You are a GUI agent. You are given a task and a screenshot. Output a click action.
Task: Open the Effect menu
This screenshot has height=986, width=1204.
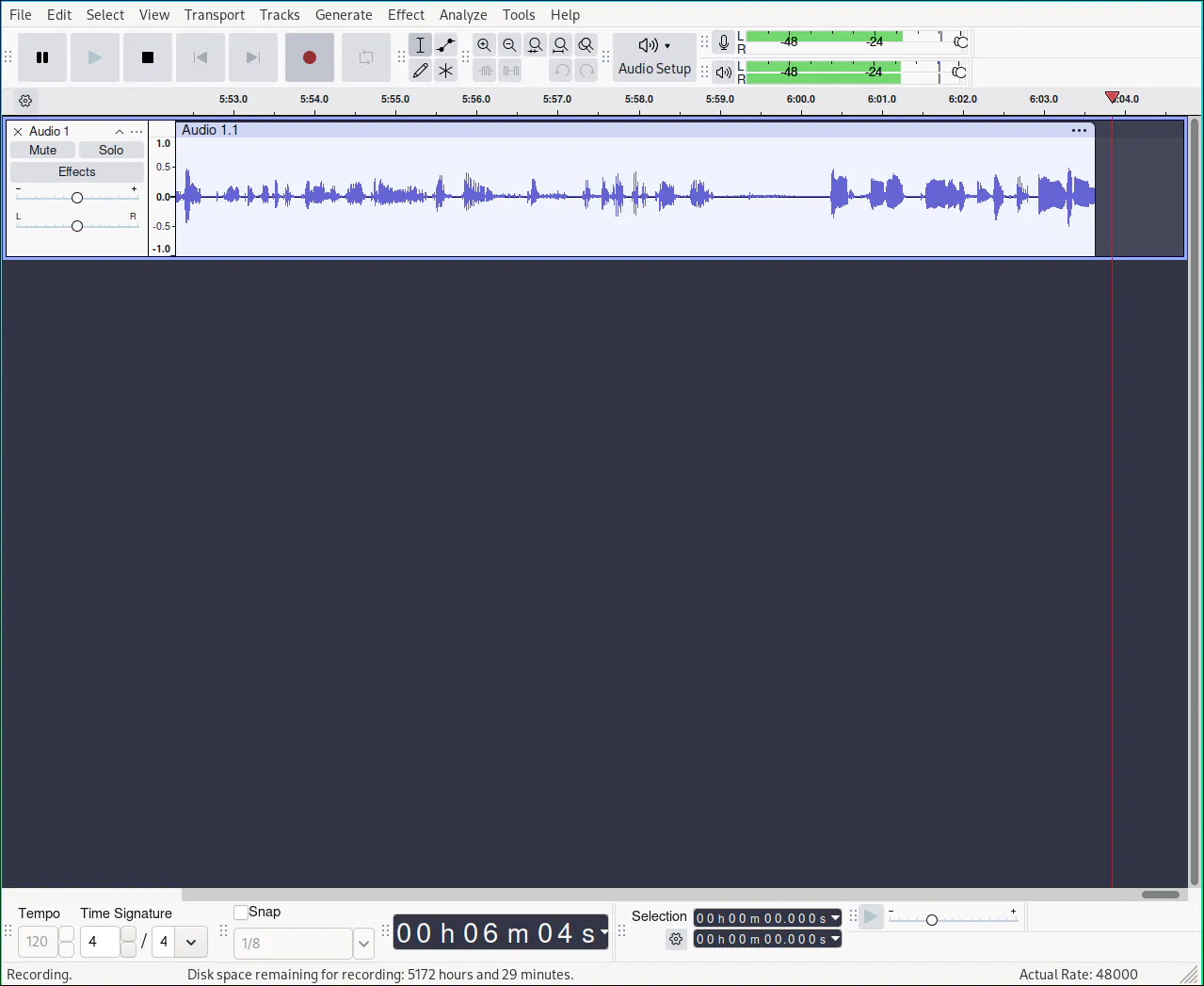406,14
